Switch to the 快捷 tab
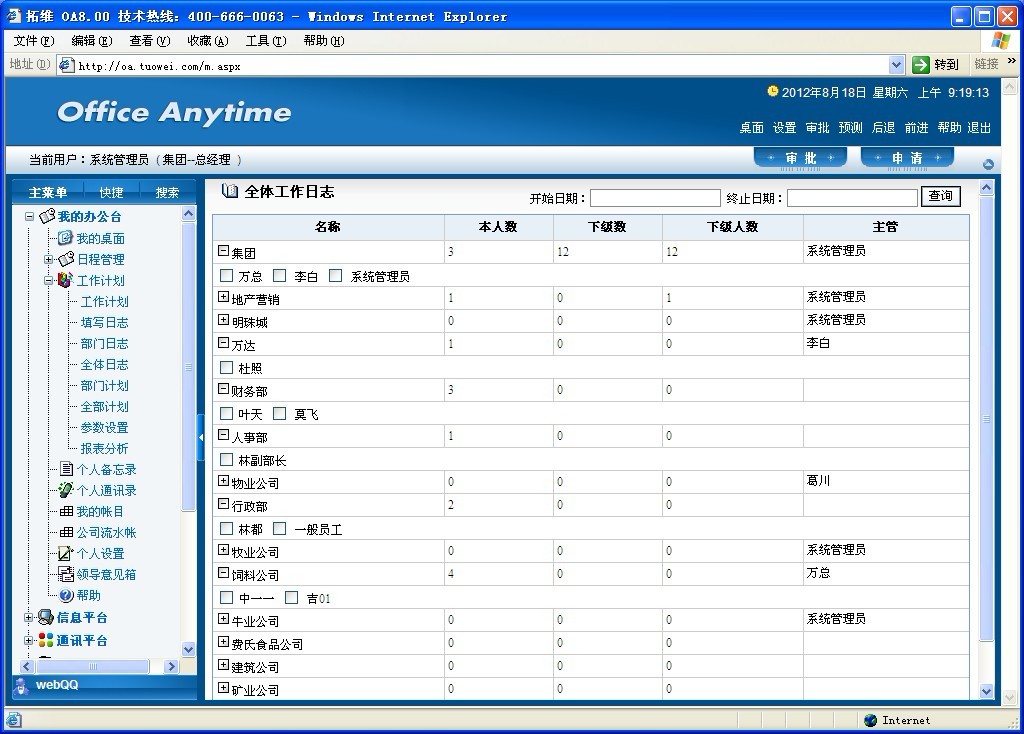1024x734 pixels. click(111, 192)
